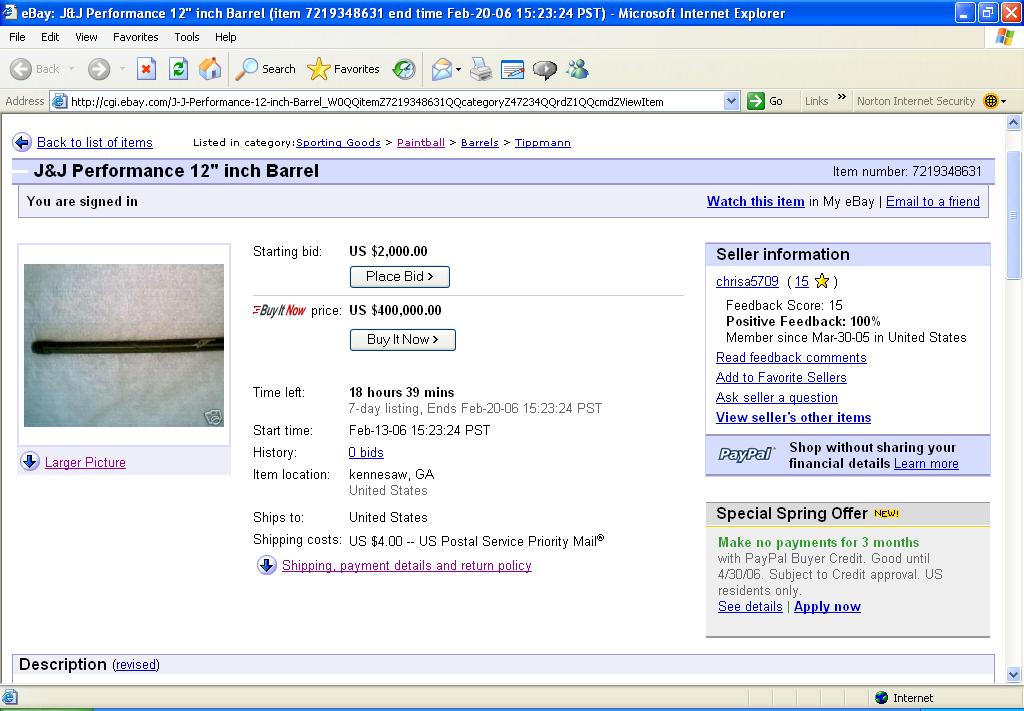This screenshot has width=1024, height=711.
Task: Open the Favorites star button
Action: 344,69
